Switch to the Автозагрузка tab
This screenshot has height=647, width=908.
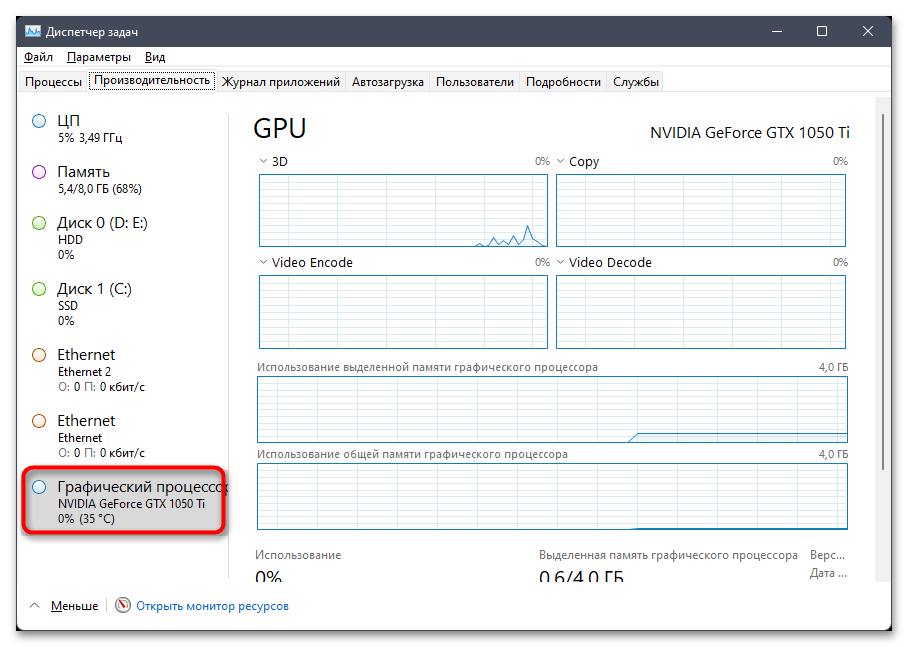388,81
